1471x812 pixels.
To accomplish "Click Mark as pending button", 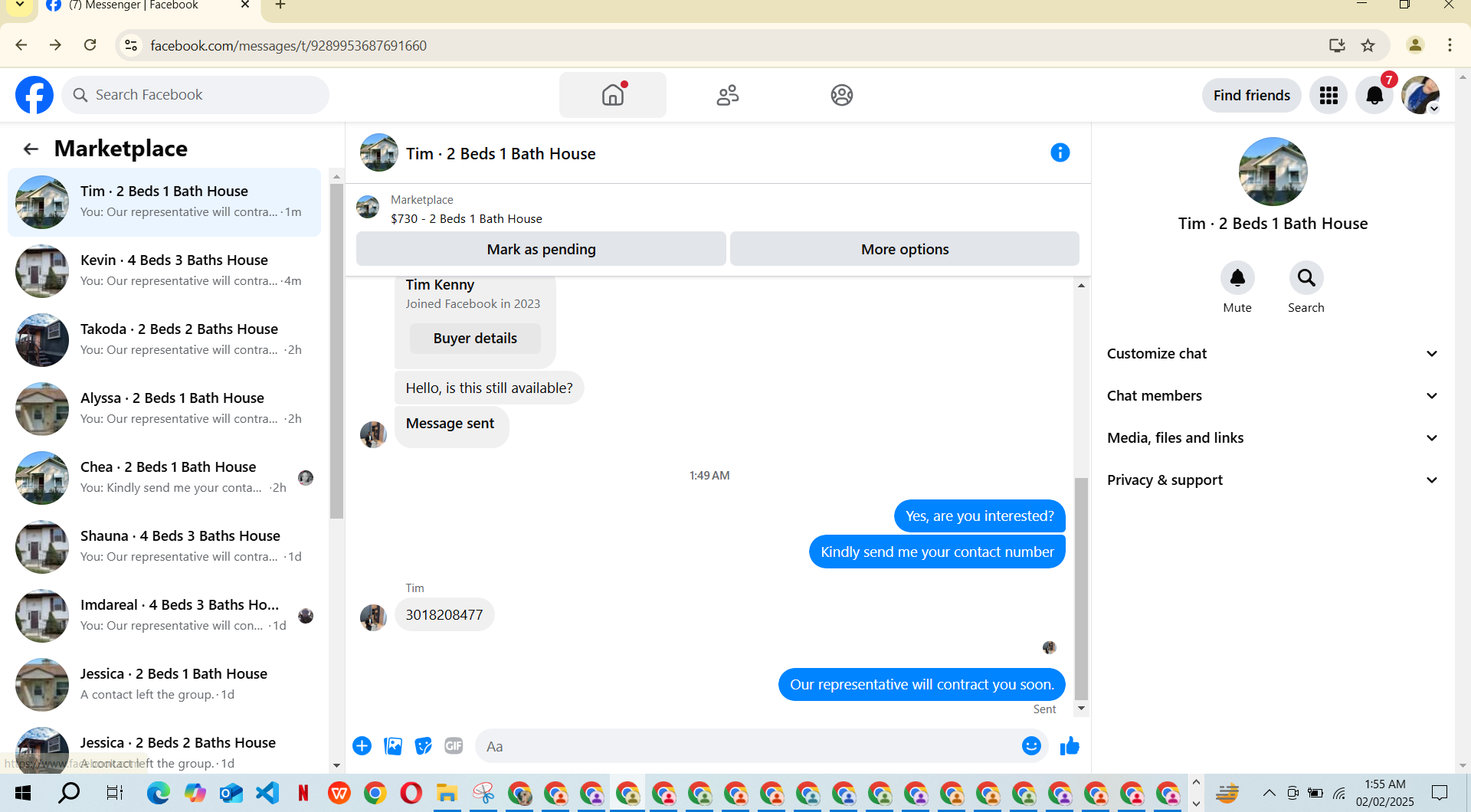I will (x=541, y=249).
